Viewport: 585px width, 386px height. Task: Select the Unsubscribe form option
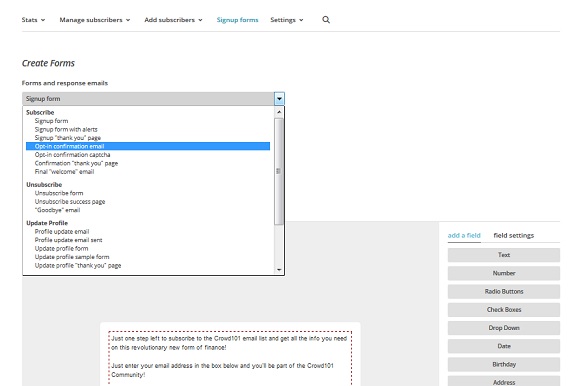point(59,193)
